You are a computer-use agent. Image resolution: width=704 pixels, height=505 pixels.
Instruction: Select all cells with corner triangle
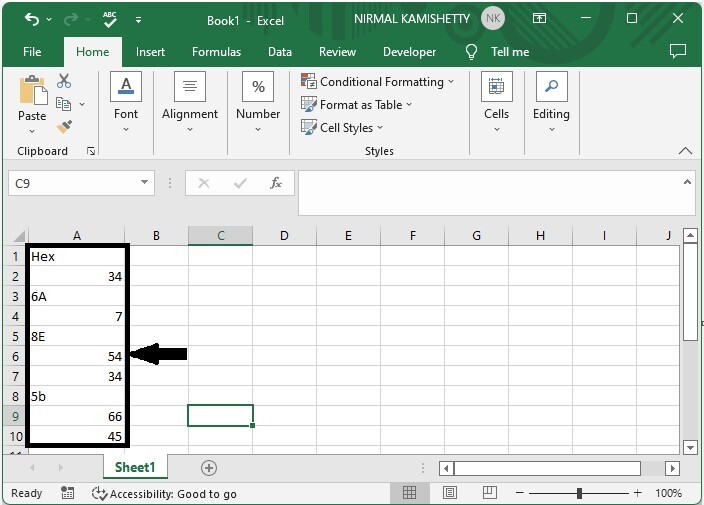[18, 236]
